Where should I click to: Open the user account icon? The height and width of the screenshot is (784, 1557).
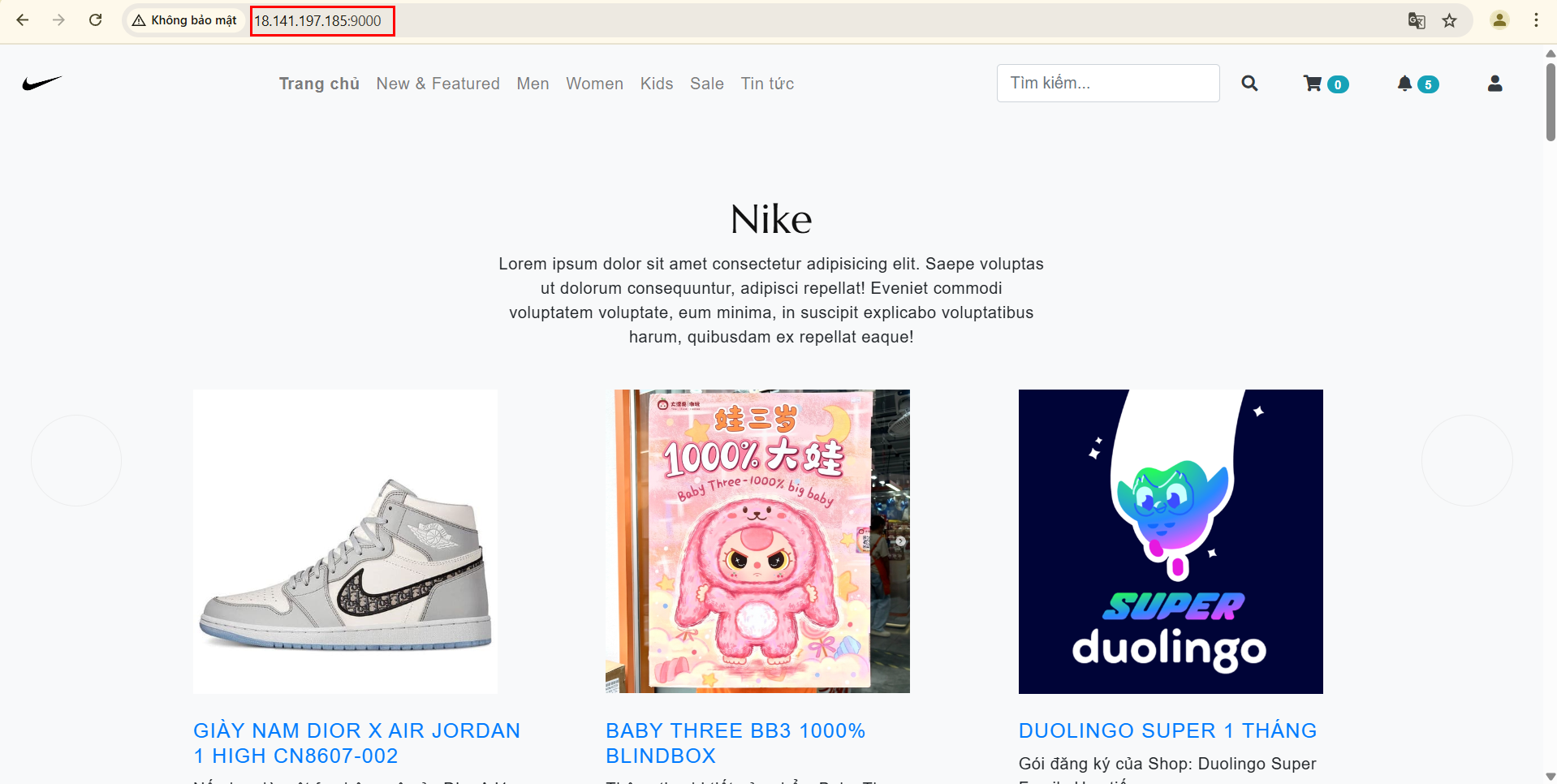point(1494,84)
